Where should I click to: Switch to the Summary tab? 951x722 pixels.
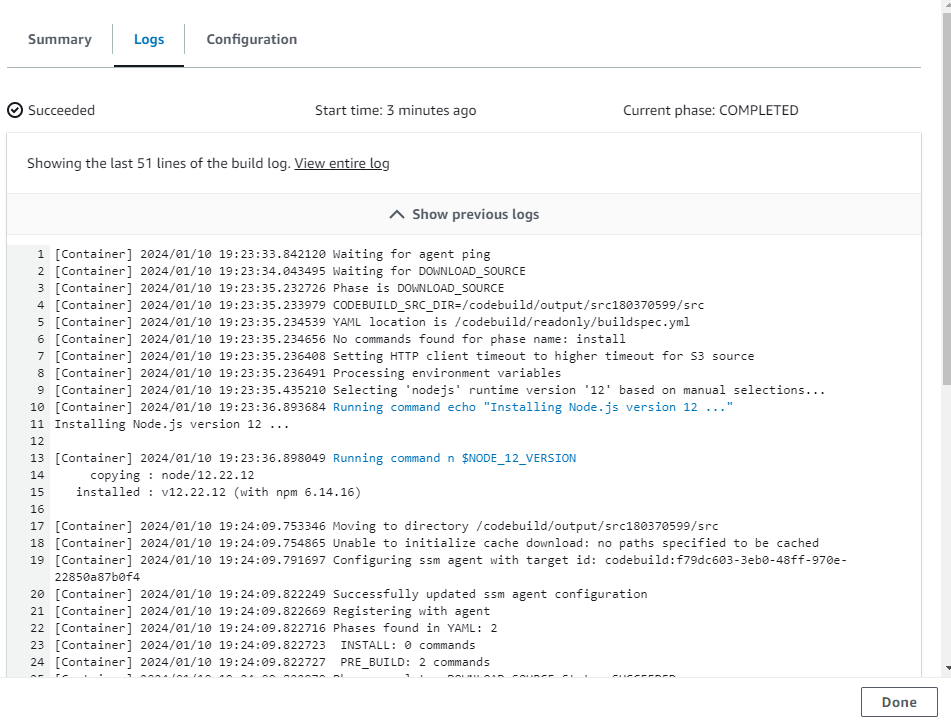tap(59, 39)
